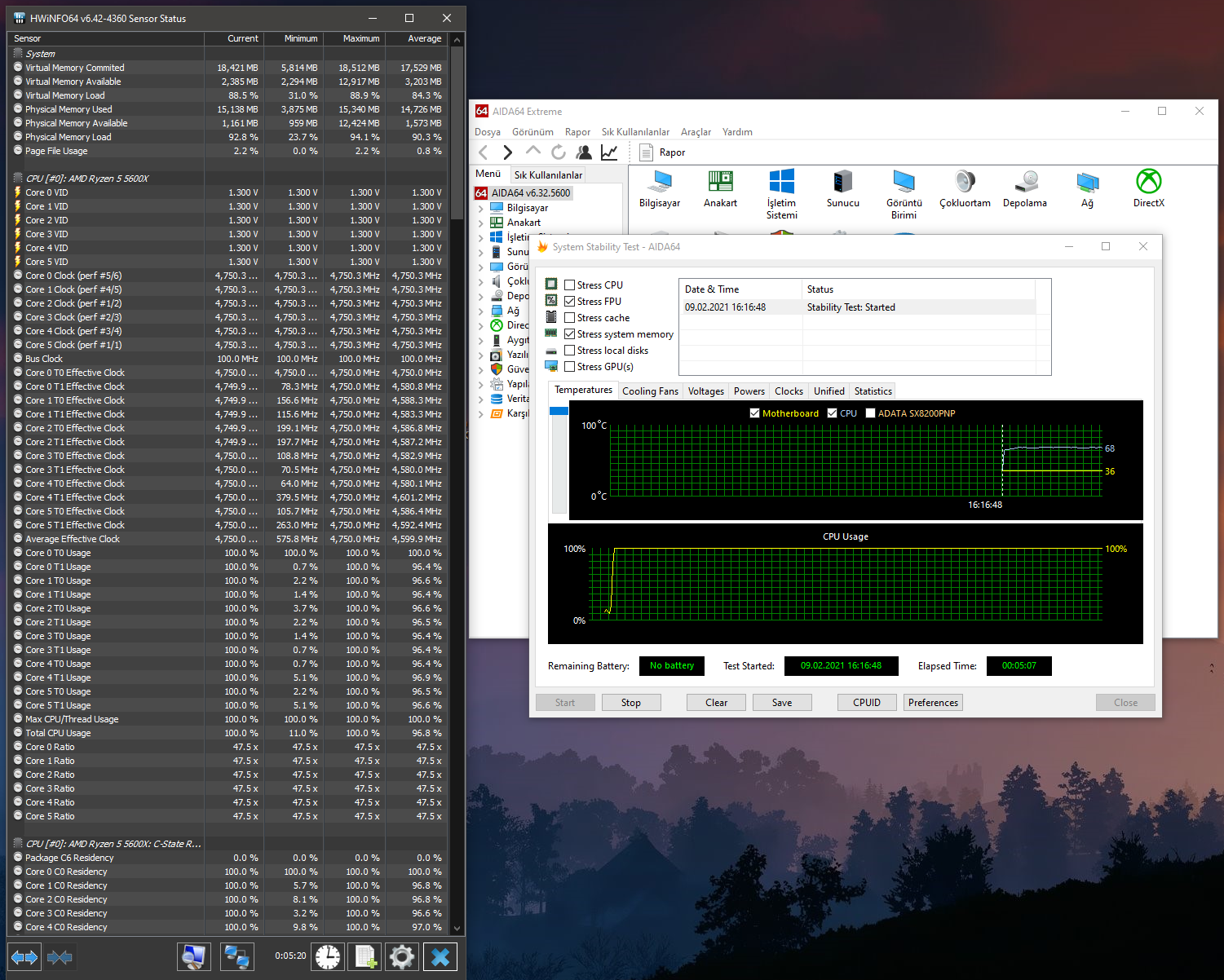Enable Stress GPU(s) checkbox
The image size is (1224, 980).
[x=569, y=367]
